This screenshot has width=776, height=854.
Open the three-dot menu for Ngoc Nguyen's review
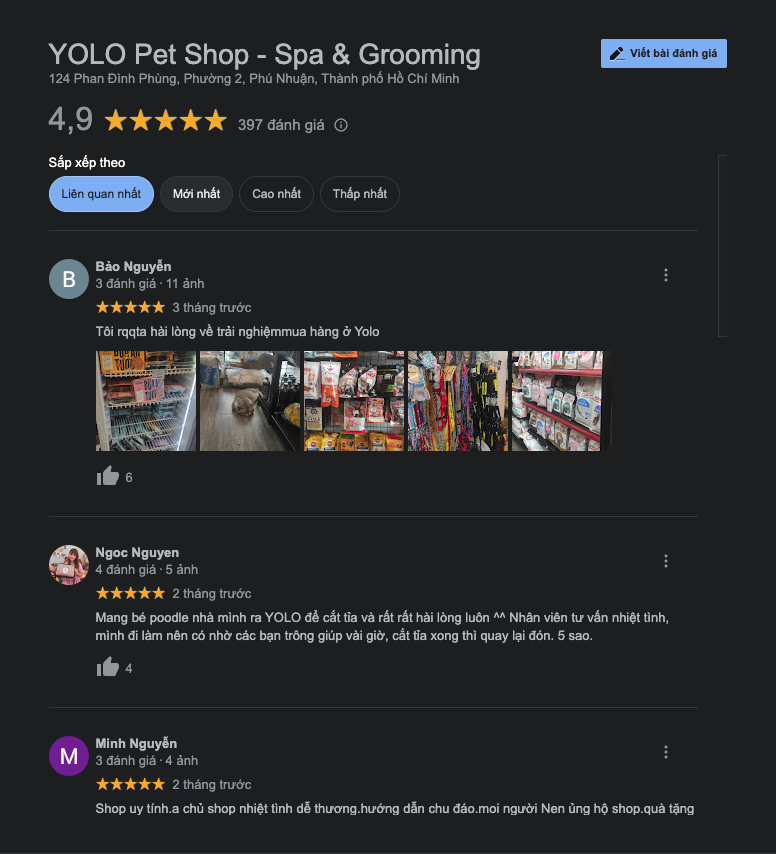pos(665,561)
